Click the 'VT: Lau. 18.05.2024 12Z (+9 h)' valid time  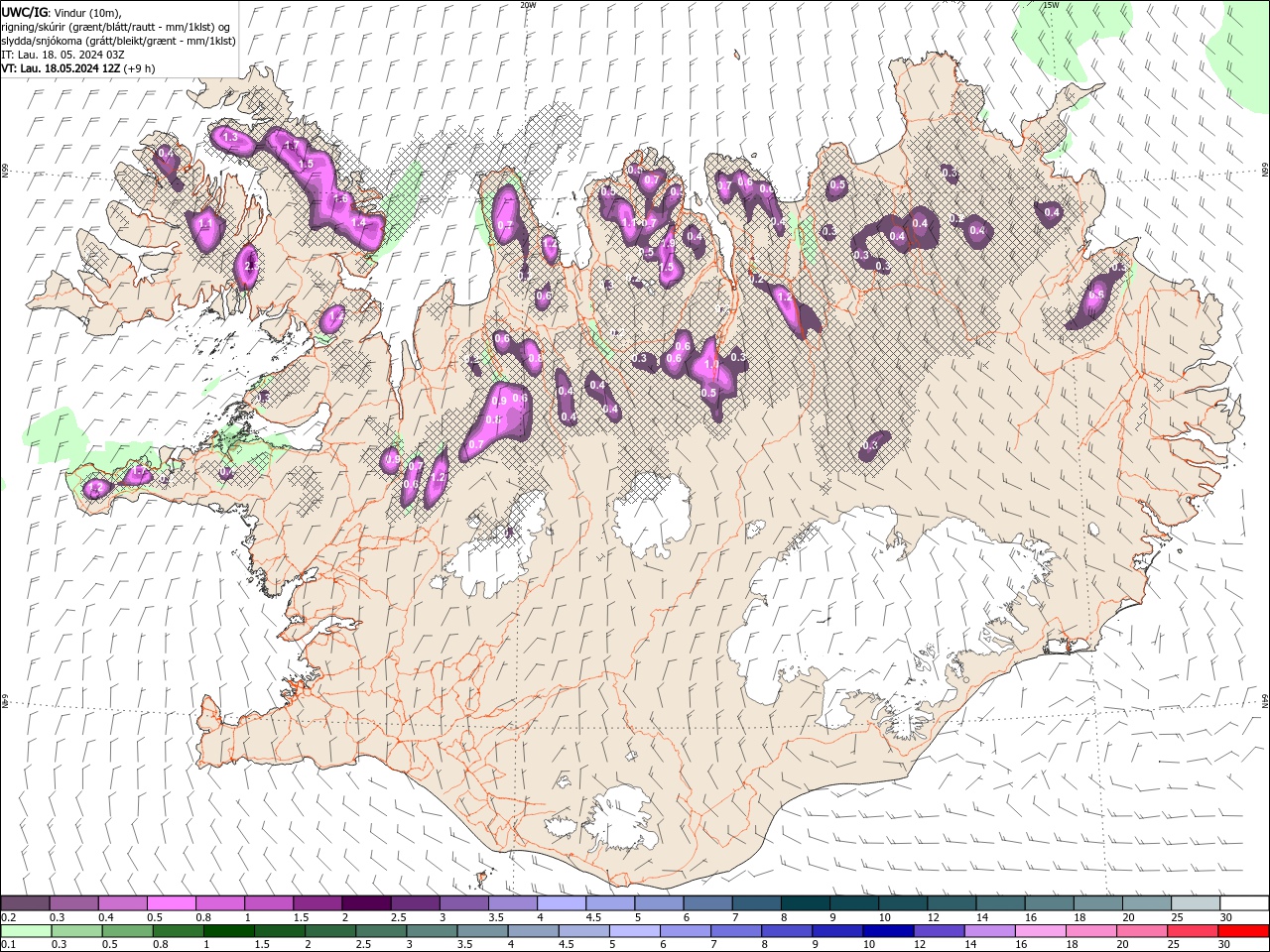[77, 68]
